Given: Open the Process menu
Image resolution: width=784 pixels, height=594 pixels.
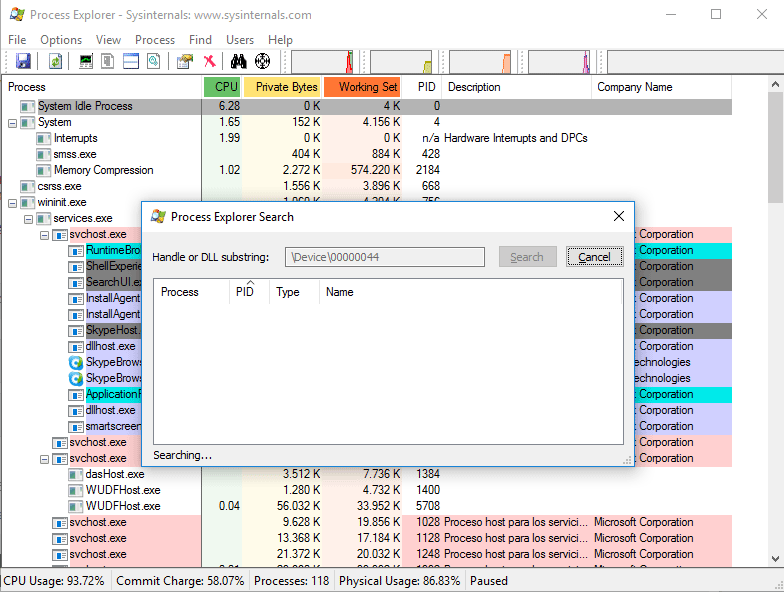Looking at the screenshot, I should (155, 40).
